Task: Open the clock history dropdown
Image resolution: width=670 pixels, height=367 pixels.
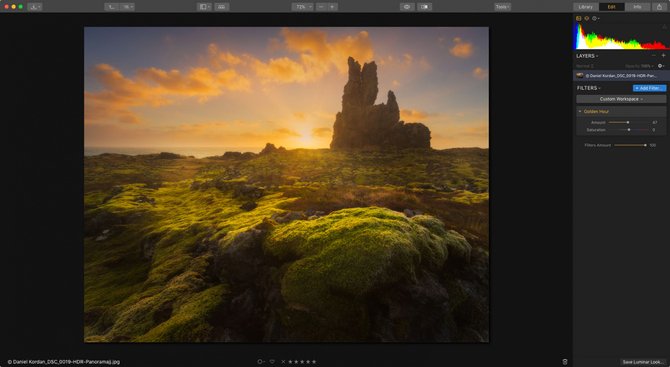Action: [596, 18]
